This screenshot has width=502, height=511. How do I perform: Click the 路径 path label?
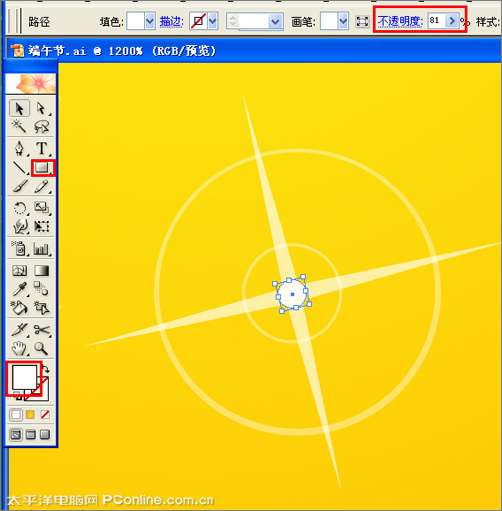(x=39, y=22)
